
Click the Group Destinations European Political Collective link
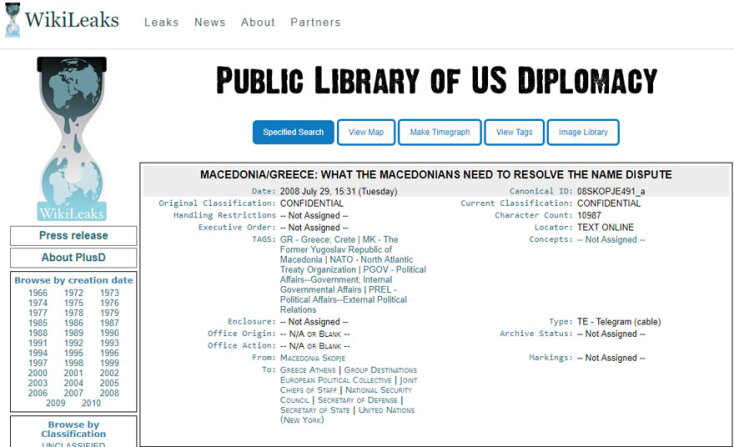click(x=348, y=375)
